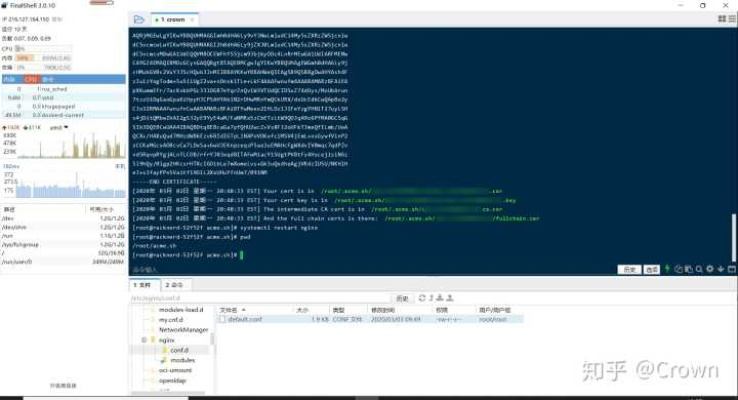Click the terminal Options button
The height and width of the screenshot is (400, 738).
point(651,269)
